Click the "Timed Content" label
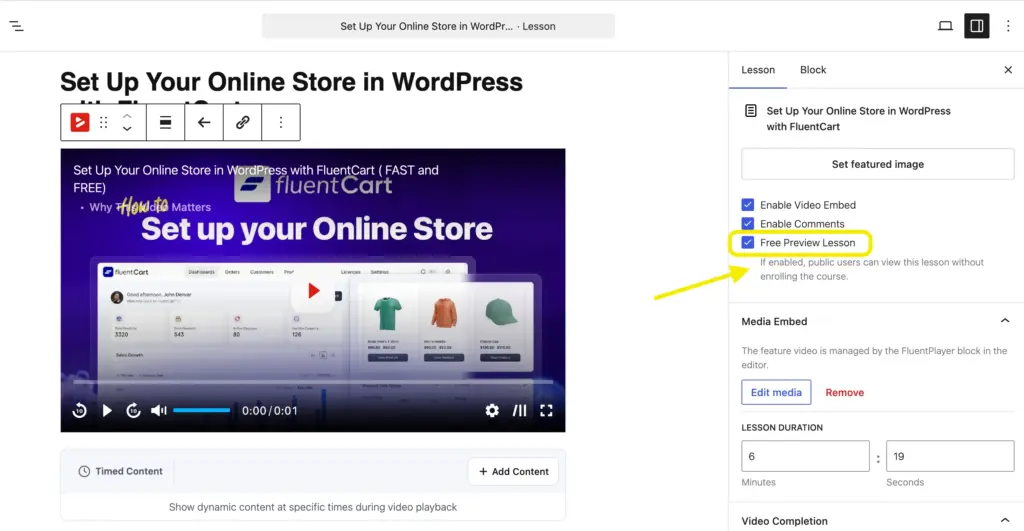Image resolution: width=1024 pixels, height=531 pixels. [129, 471]
